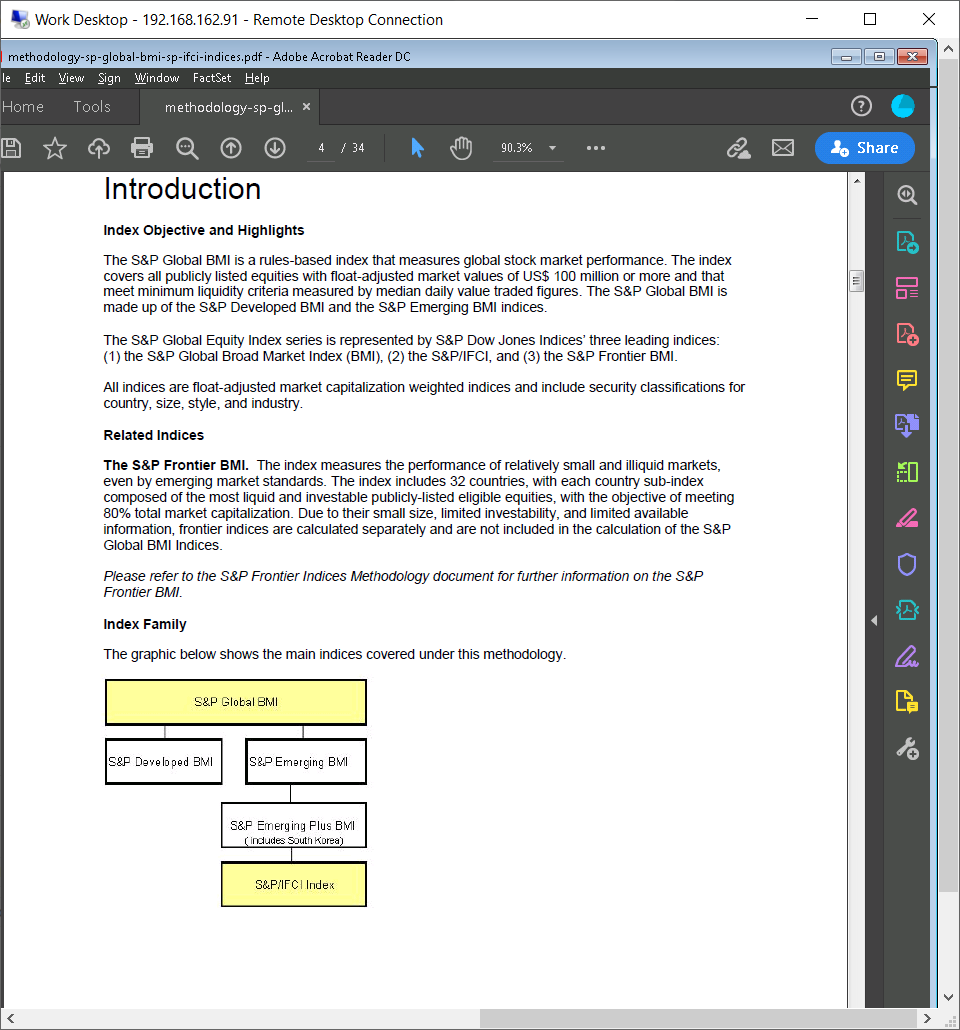Click the blue Share button
This screenshot has width=960, height=1030.
pos(864,147)
